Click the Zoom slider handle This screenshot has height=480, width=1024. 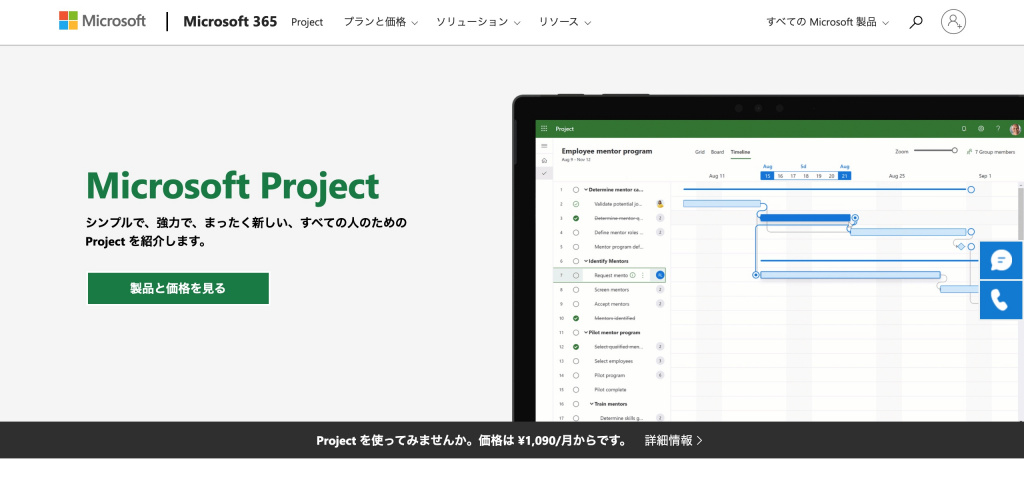pyautogui.click(x=954, y=150)
